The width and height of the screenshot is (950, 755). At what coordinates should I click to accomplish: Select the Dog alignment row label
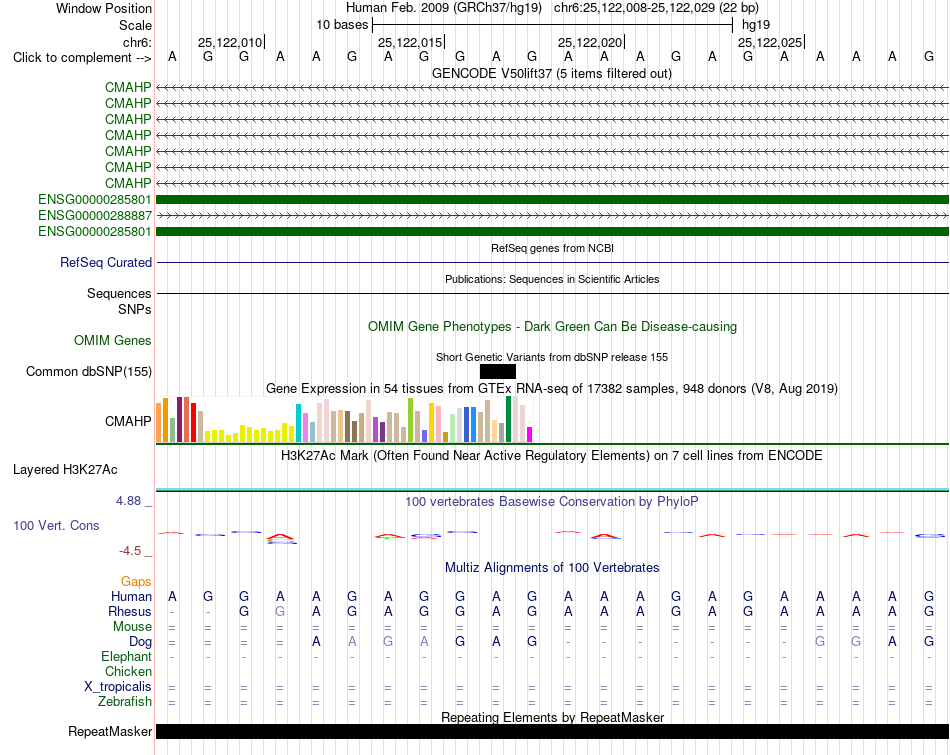point(140,641)
